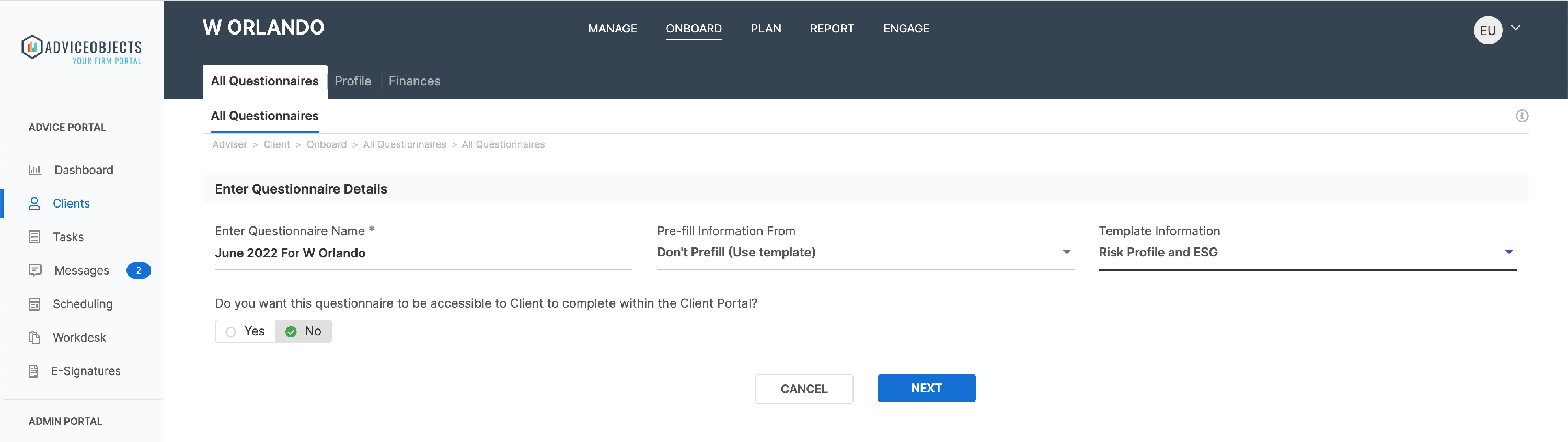
Task: Click the ADMIN PORTAL section heading
Action: tap(65, 421)
